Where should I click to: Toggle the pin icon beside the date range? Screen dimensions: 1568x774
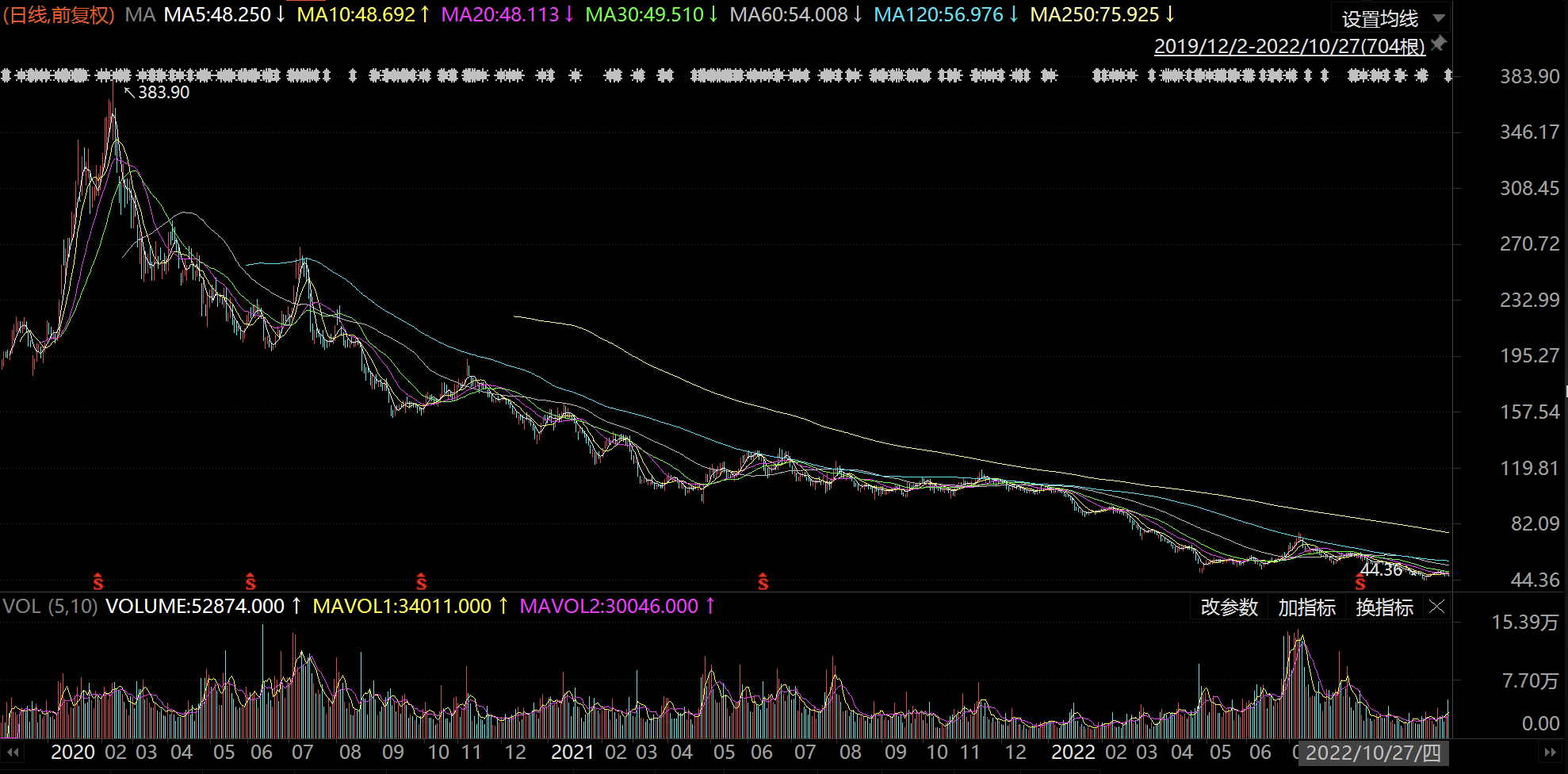pyautogui.click(x=1439, y=44)
